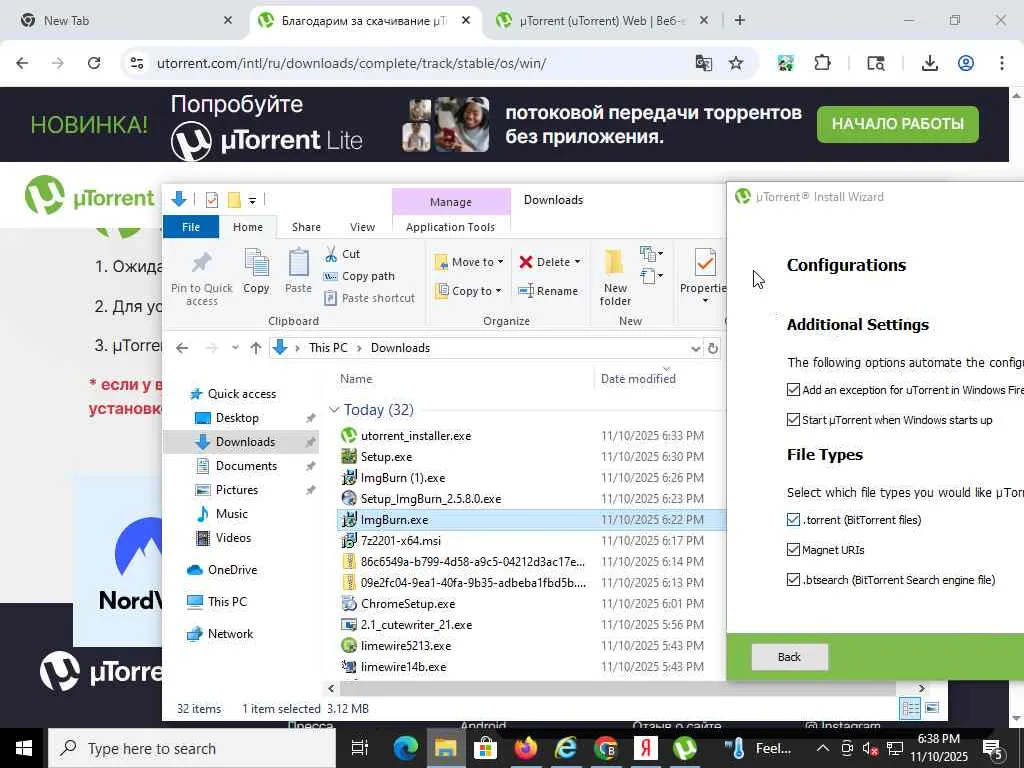Image resolution: width=1024 pixels, height=768 pixels.
Task: Open uTorrent taskbar icon
Action: pyautogui.click(x=685, y=748)
